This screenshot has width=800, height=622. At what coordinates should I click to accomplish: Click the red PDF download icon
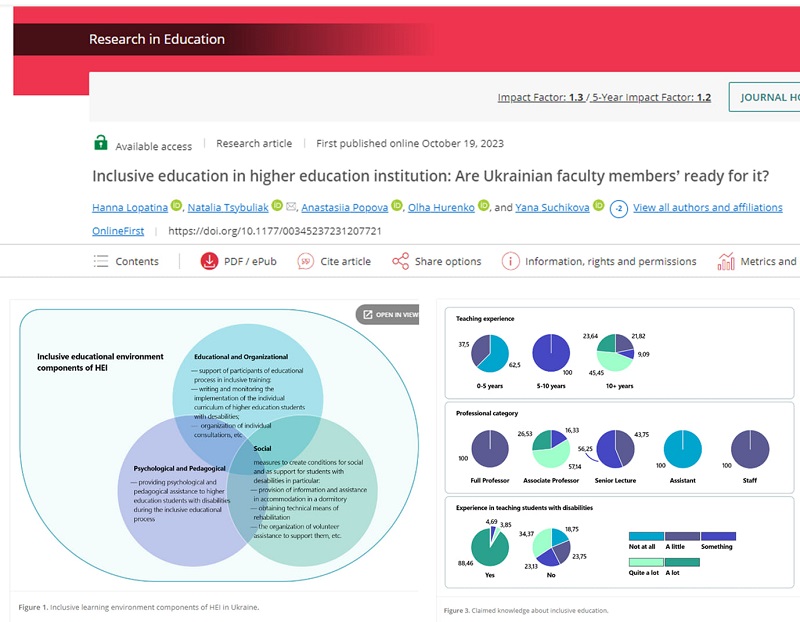coord(209,261)
